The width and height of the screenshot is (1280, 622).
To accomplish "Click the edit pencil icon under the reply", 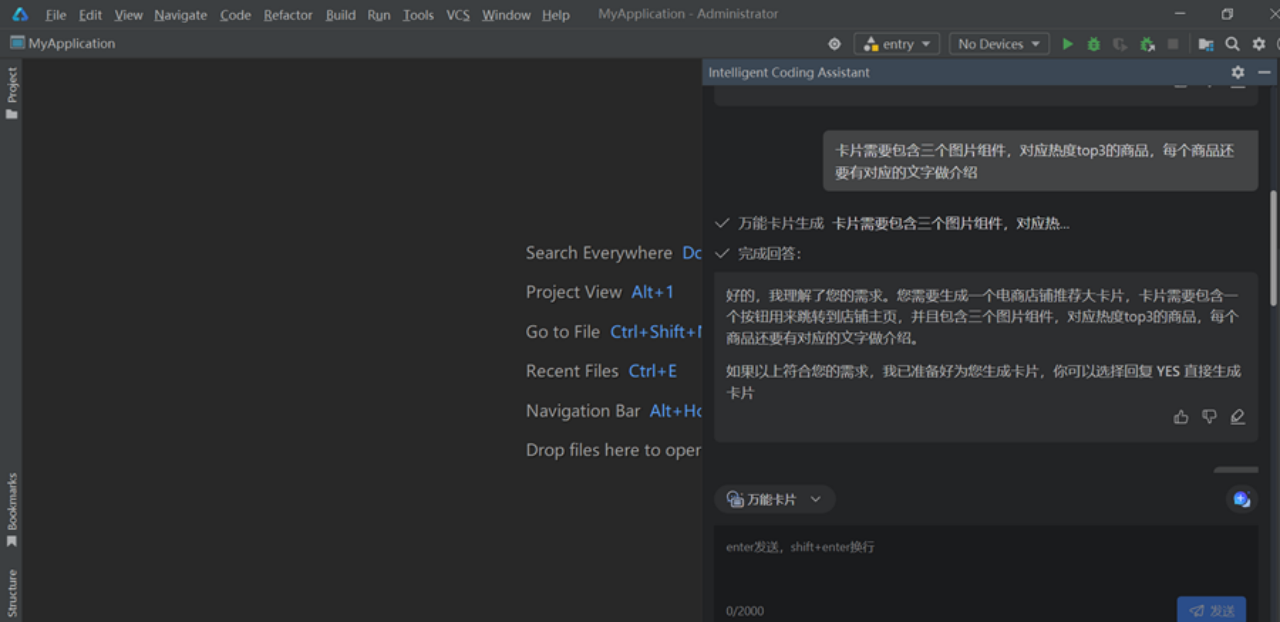I will pyautogui.click(x=1238, y=417).
